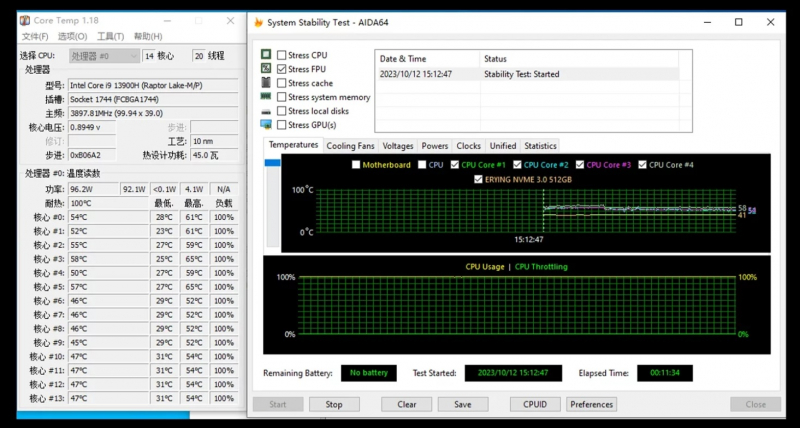Image resolution: width=800 pixels, height=428 pixels.
Task: Click the Core Temp app icon in title bar
Action: 24,20
